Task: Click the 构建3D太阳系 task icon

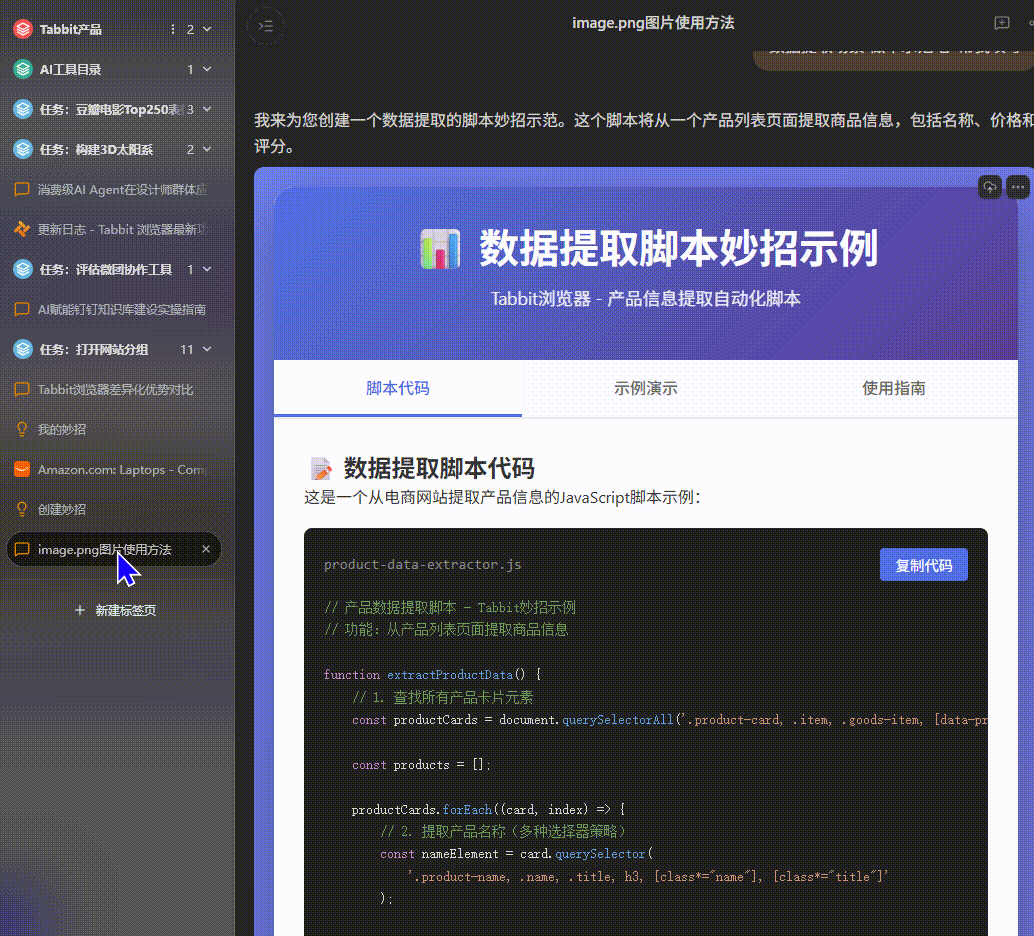Action: pyautogui.click(x=23, y=149)
